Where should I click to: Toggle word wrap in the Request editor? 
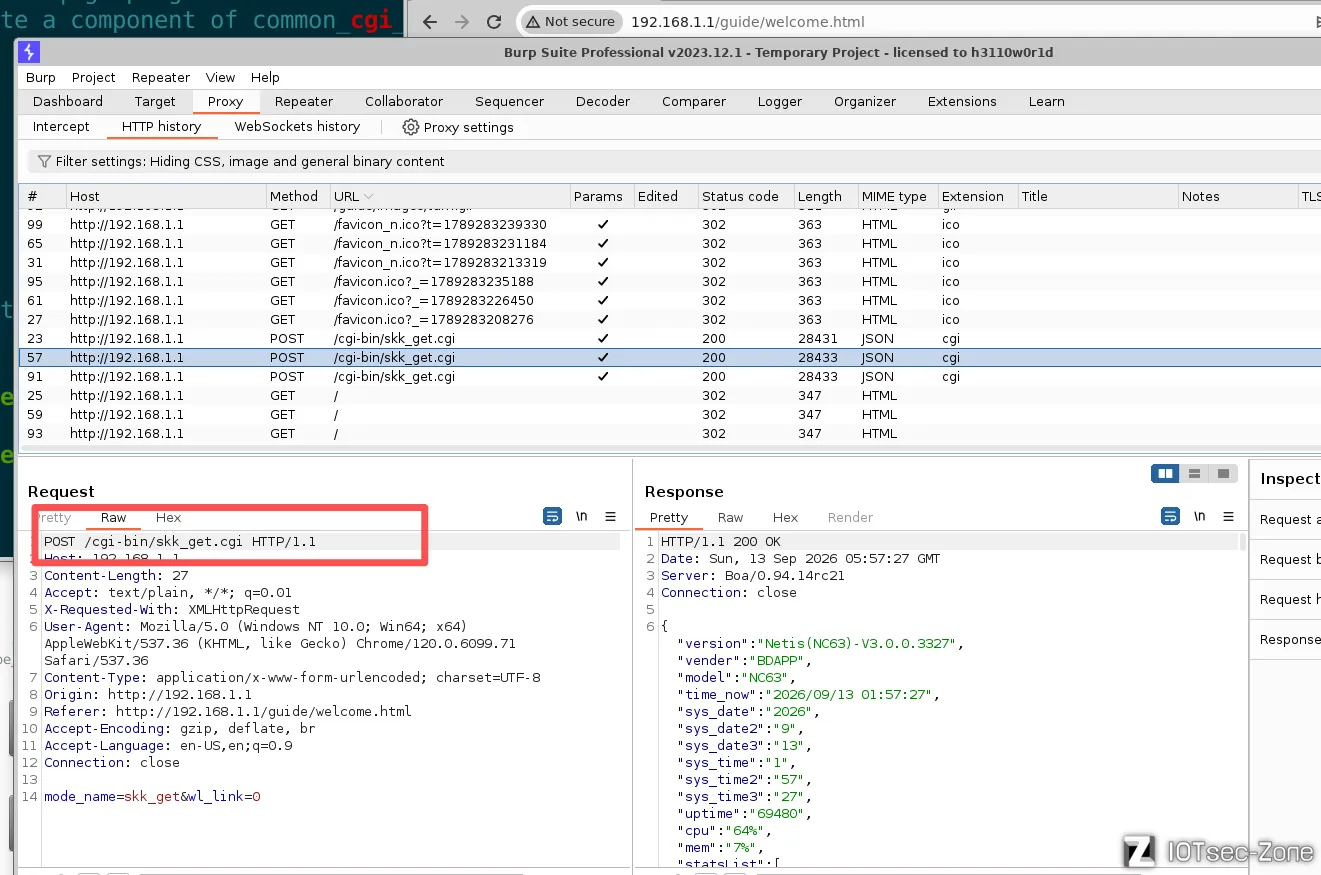tap(552, 517)
